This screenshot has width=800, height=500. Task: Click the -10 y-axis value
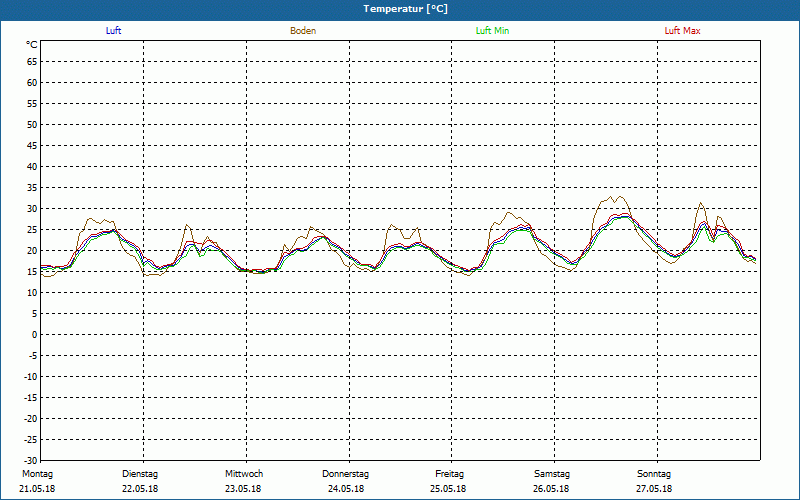pyautogui.click(x=31, y=377)
